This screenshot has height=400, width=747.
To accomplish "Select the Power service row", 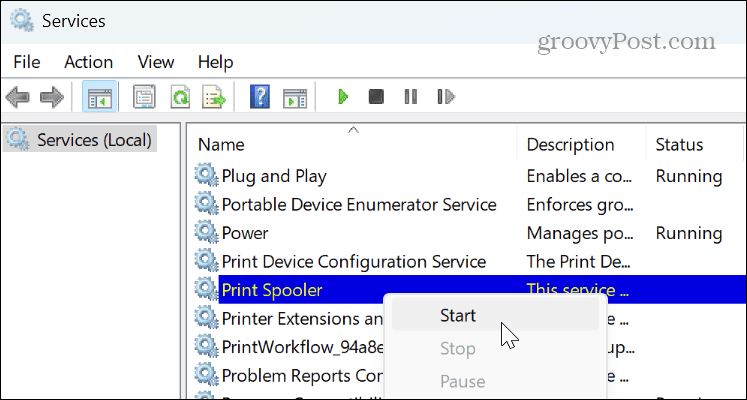I will [x=245, y=233].
